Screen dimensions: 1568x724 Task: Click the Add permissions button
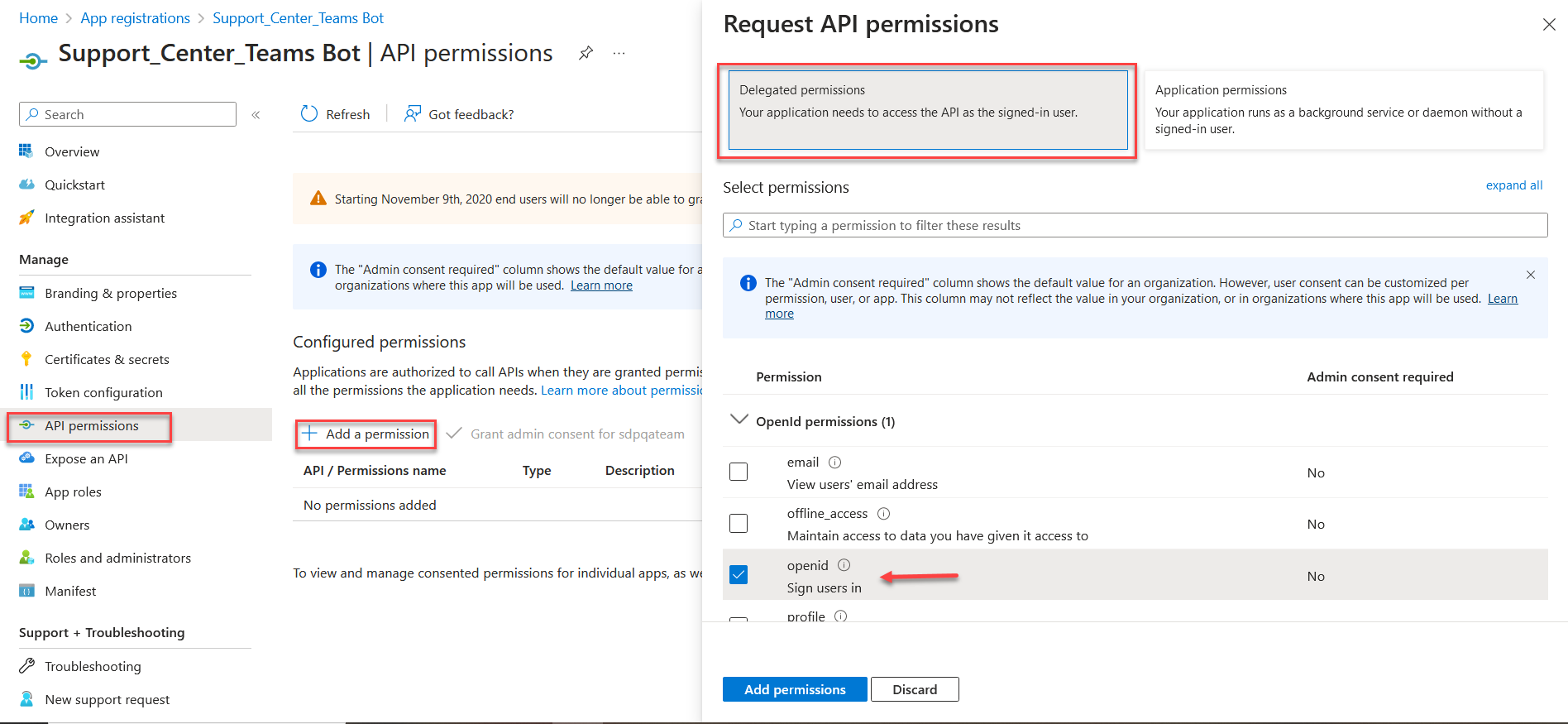795,689
